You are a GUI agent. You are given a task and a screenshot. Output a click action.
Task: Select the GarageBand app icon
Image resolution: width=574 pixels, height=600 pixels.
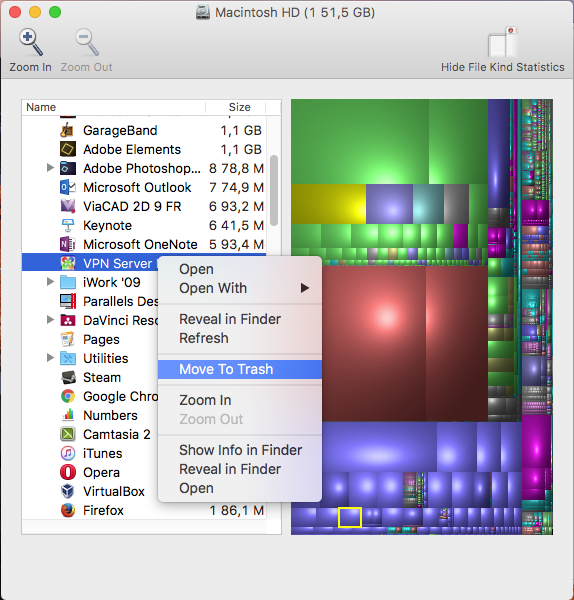(68, 130)
